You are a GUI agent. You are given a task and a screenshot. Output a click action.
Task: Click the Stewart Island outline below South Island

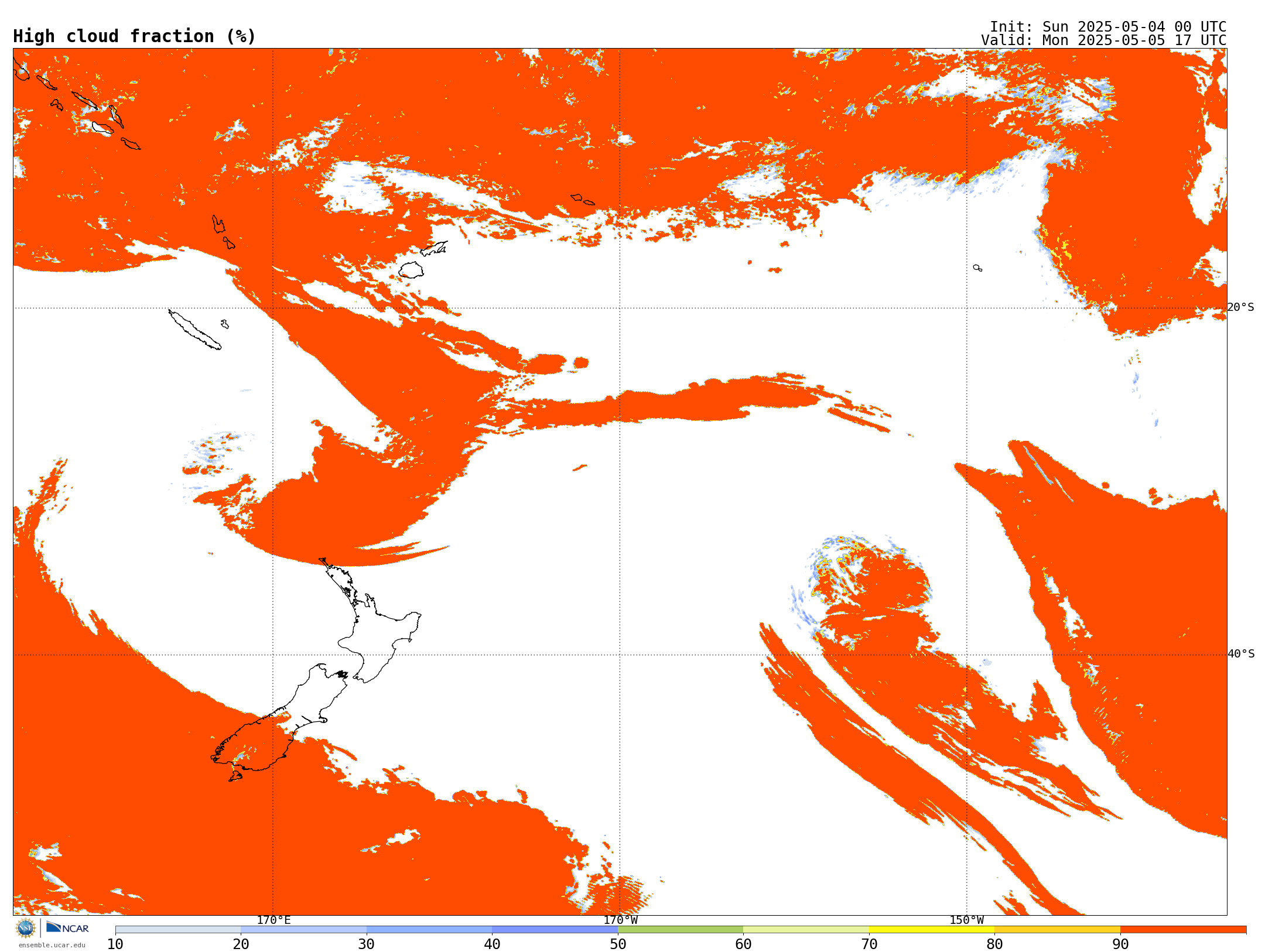[x=235, y=776]
